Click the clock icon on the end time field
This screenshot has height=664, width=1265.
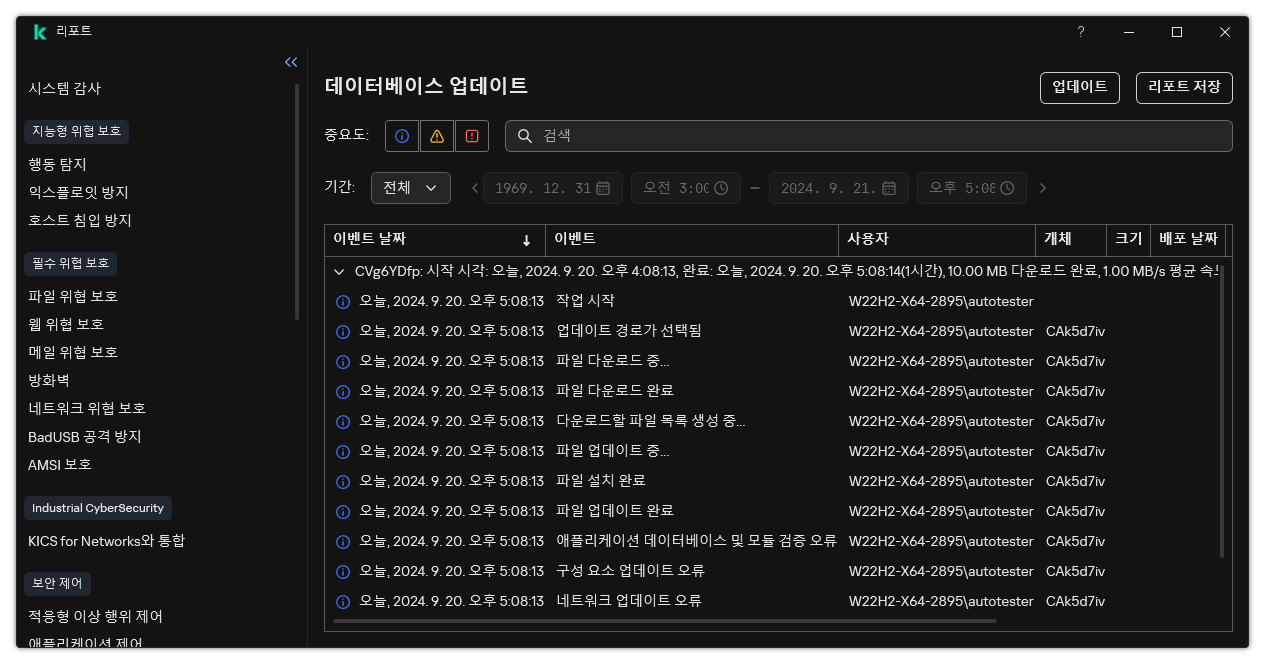(x=1007, y=187)
